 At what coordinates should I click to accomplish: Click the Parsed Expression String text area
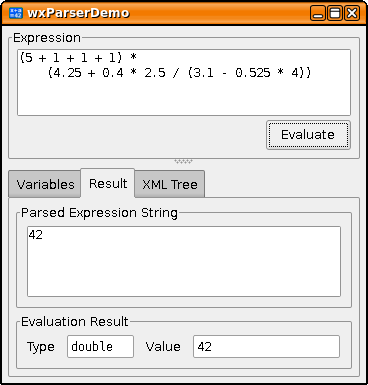click(x=184, y=262)
